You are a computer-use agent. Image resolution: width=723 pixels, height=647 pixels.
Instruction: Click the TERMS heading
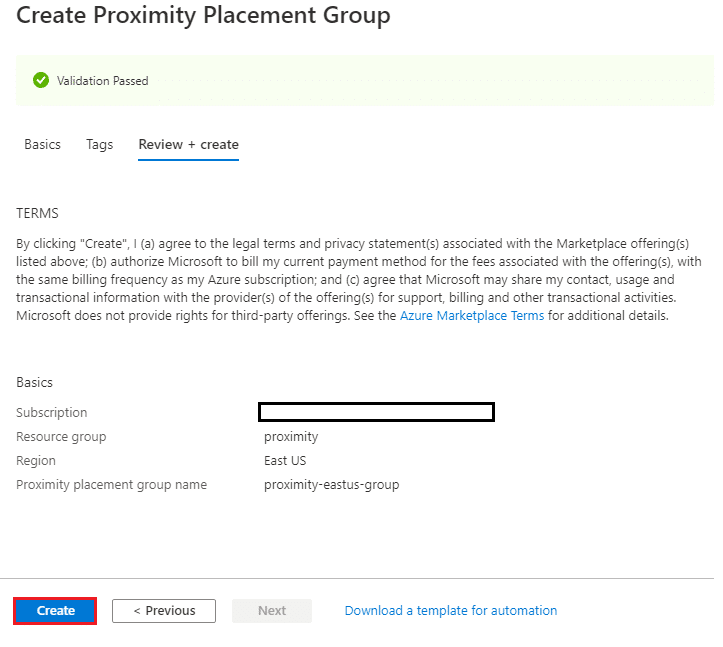37,213
